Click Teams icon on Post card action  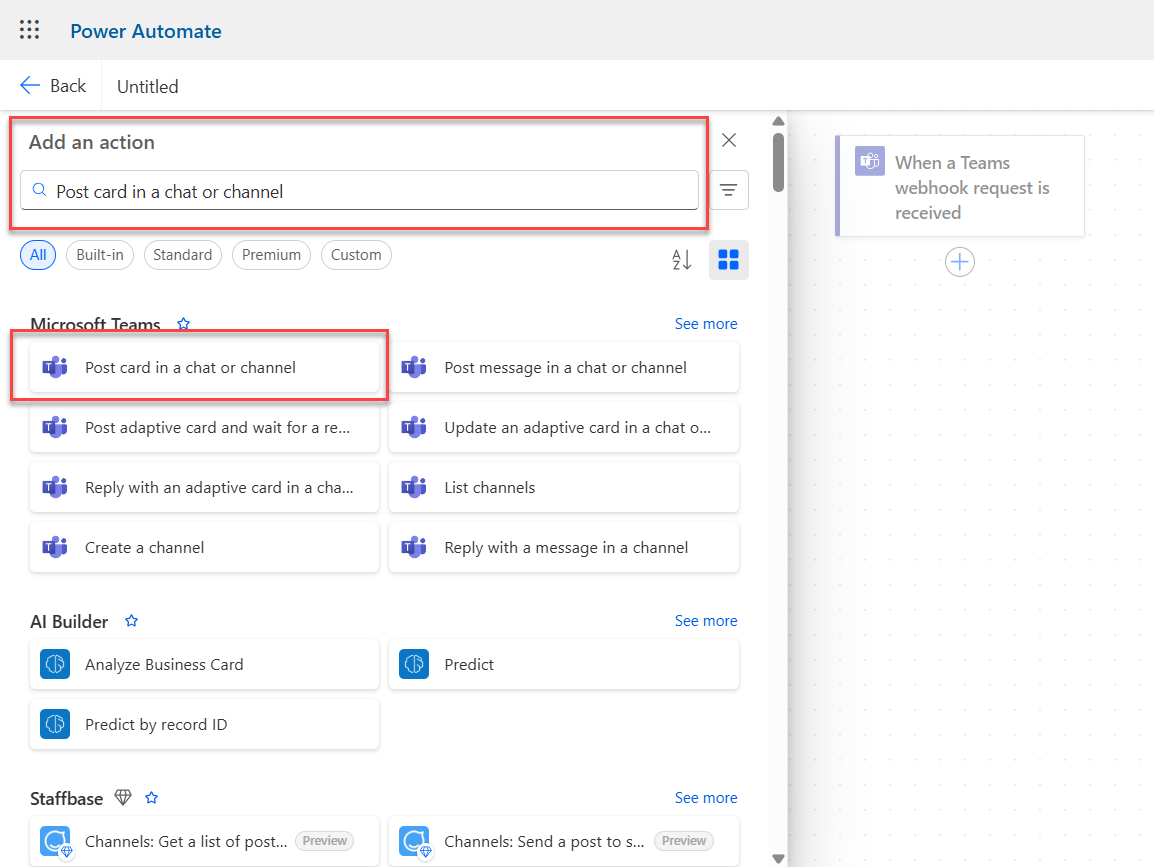click(x=55, y=367)
